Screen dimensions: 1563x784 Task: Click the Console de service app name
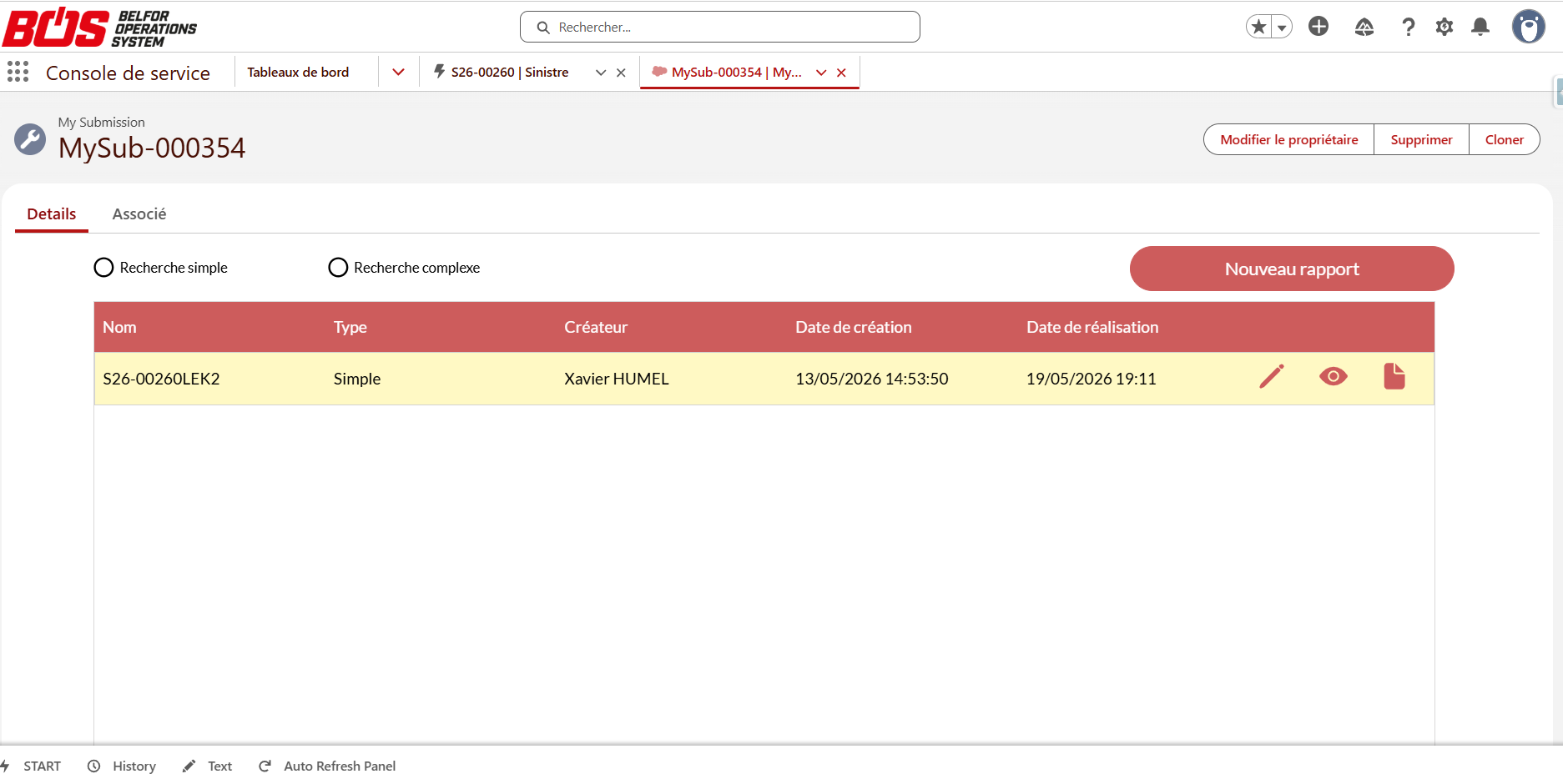(128, 73)
